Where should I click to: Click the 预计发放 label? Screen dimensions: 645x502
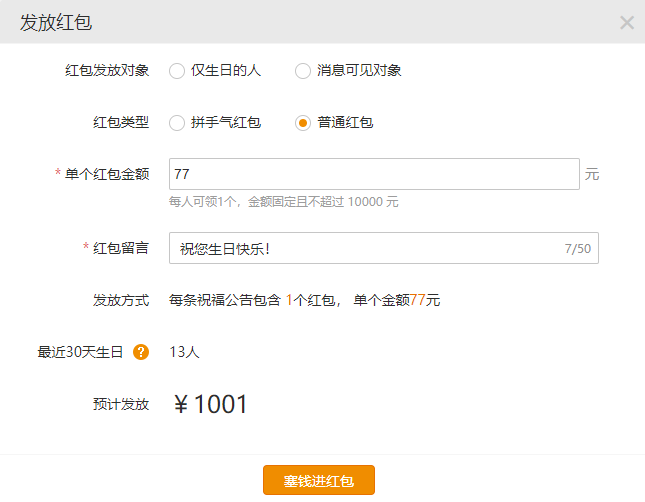click(x=120, y=405)
